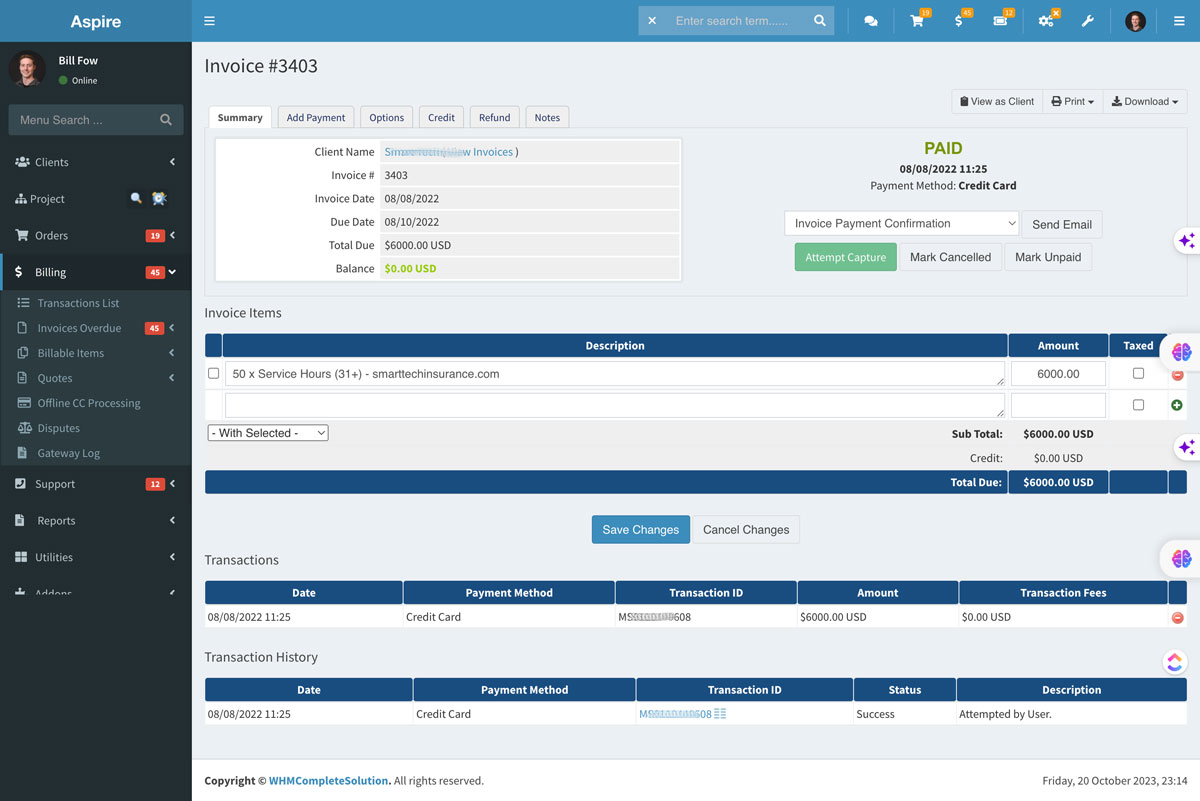This screenshot has width=1200, height=801.
Task: Switch to the Options tab
Action: pos(386,117)
